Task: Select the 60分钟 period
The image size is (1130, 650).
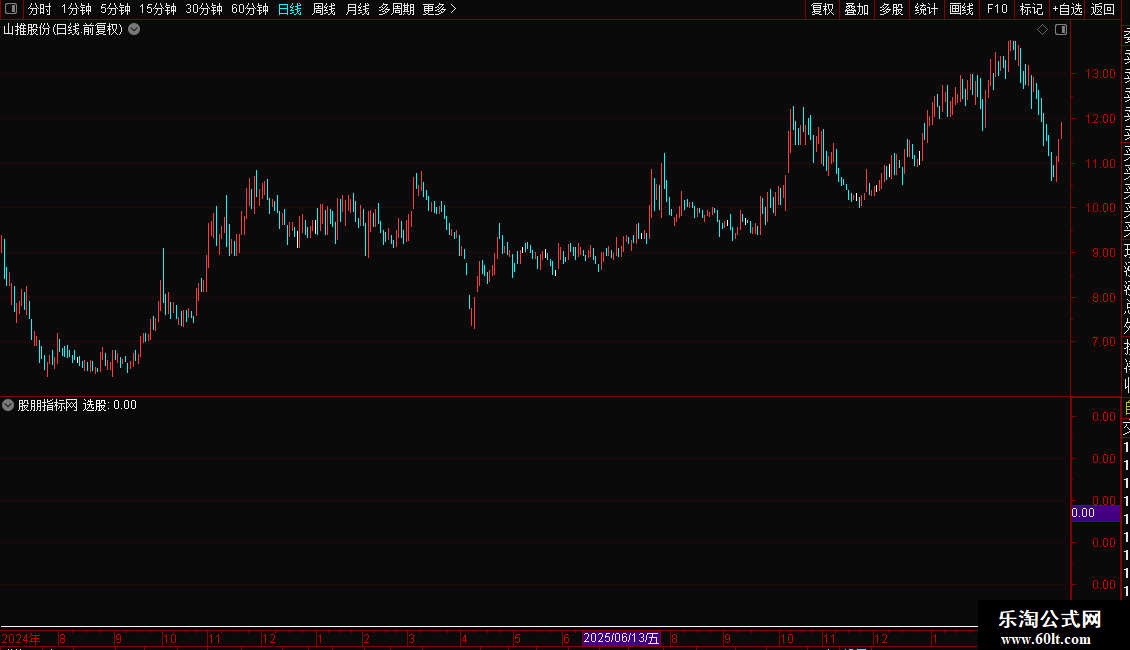Action: pyautogui.click(x=249, y=9)
